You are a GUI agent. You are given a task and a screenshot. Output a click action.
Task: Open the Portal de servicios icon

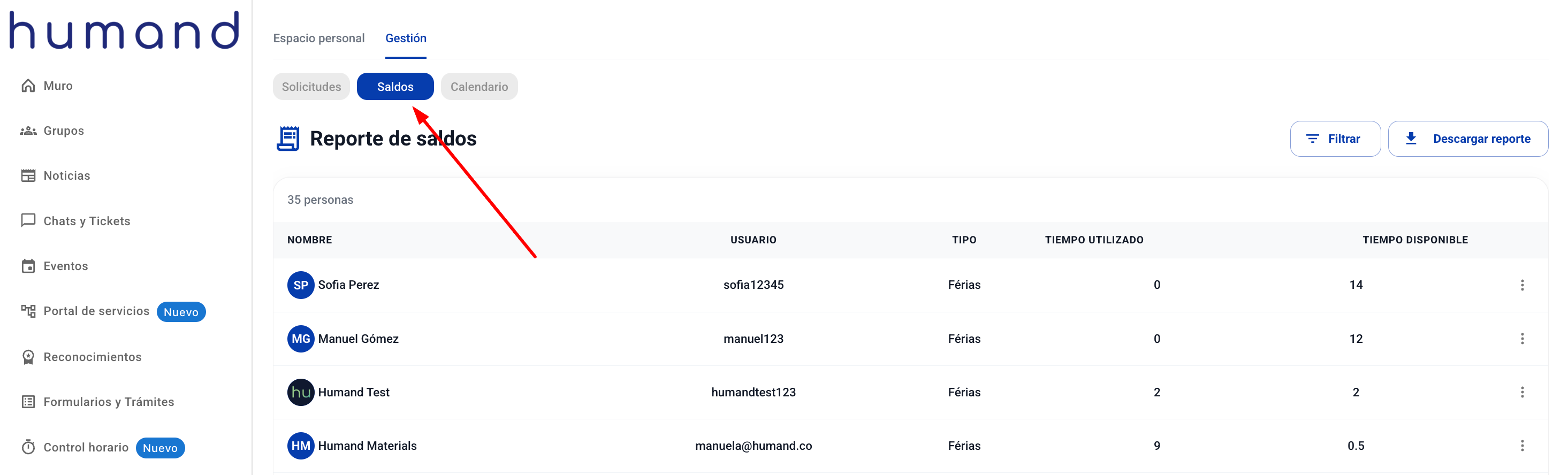(28, 311)
